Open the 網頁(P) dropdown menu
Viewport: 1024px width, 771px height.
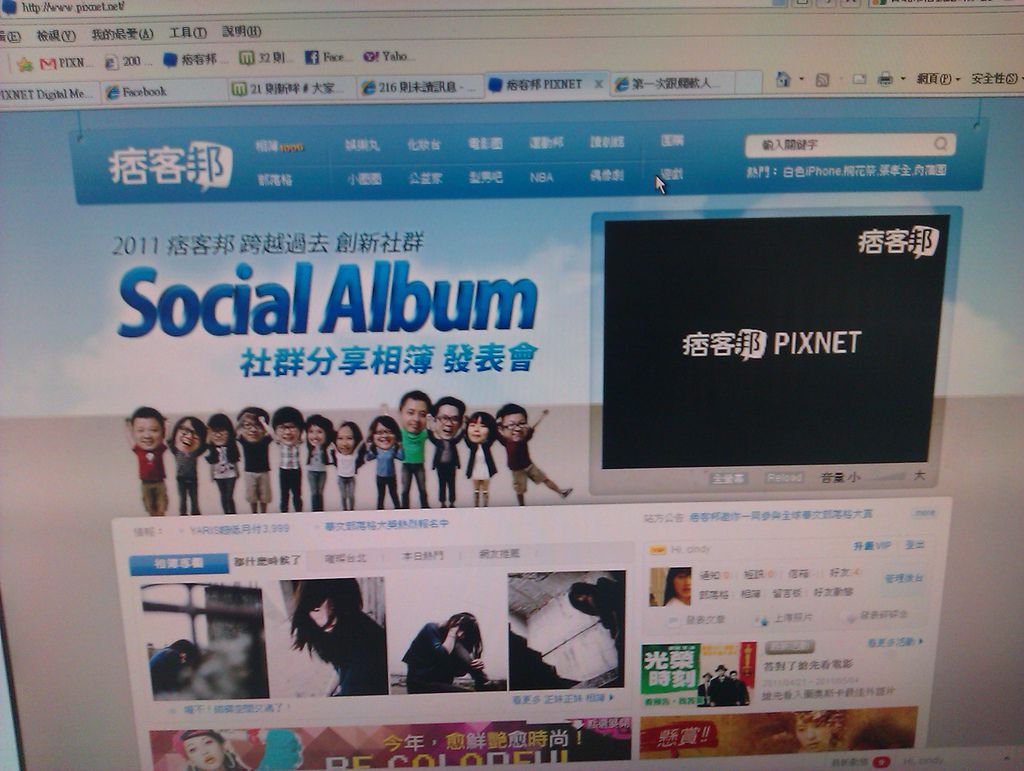[938, 78]
